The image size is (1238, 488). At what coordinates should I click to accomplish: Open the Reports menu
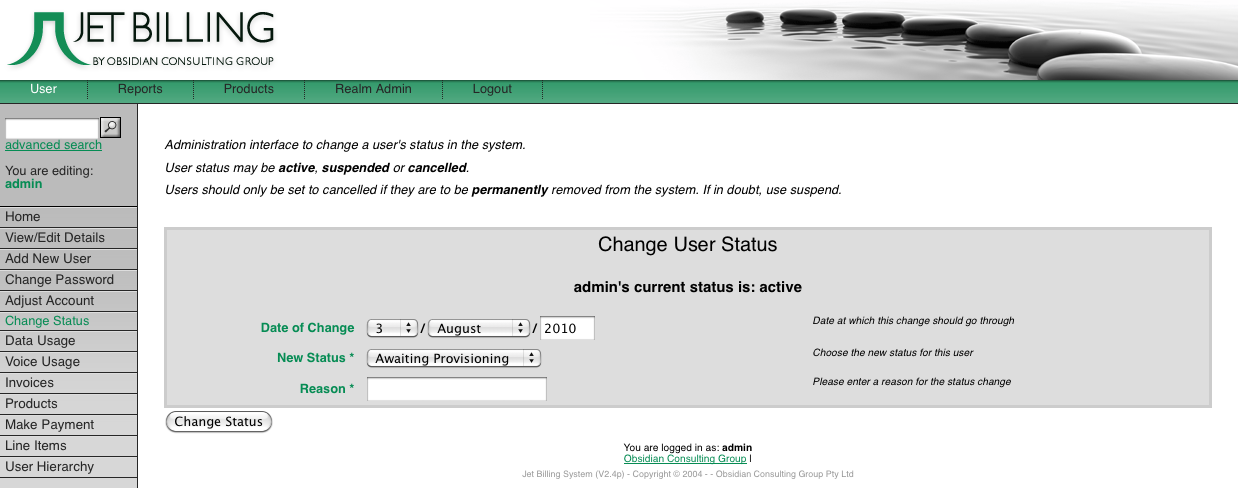coord(140,89)
